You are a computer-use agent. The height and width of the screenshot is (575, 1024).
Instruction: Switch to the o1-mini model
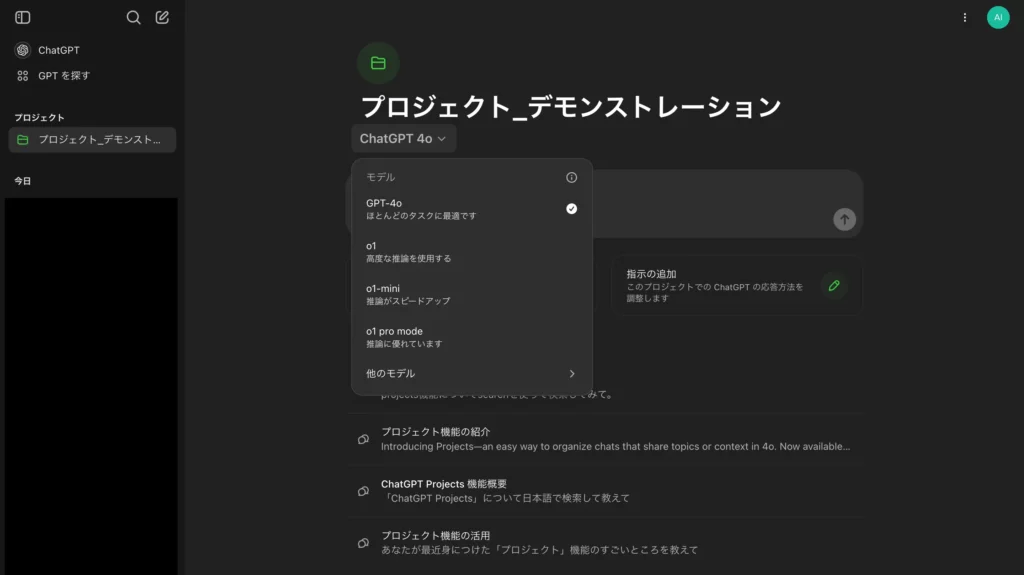471,294
